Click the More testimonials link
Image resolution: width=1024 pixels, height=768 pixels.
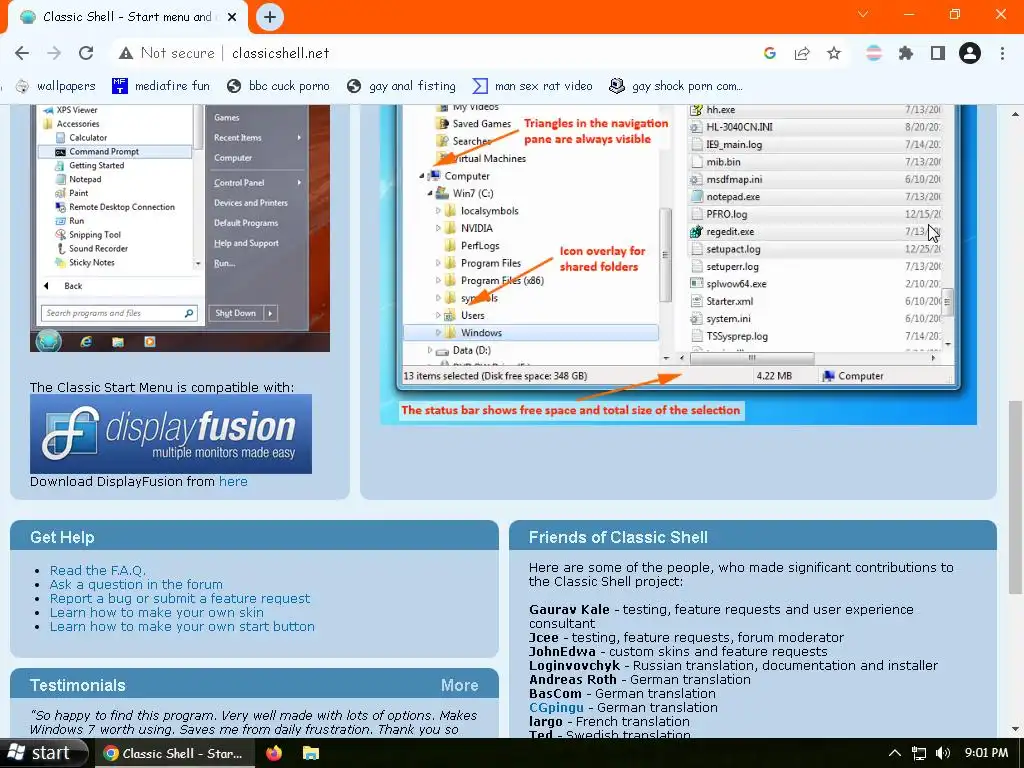click(x=459, y=685)
